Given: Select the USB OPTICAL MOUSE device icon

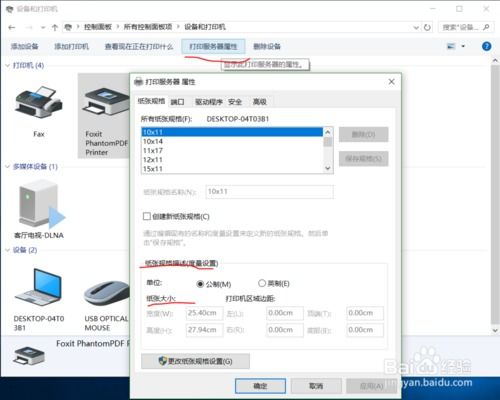Looking at the screenshot, I should 107,293.
